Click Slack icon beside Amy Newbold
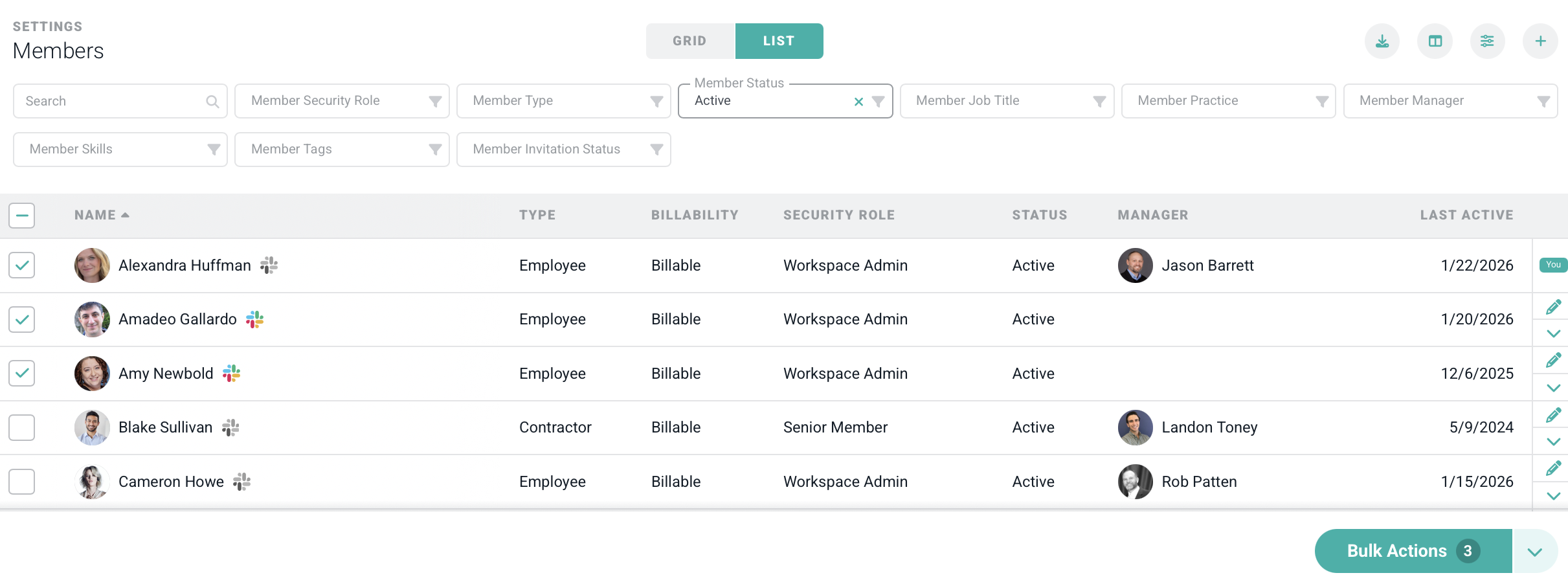The image size is (1568, 584). point(231,374)
